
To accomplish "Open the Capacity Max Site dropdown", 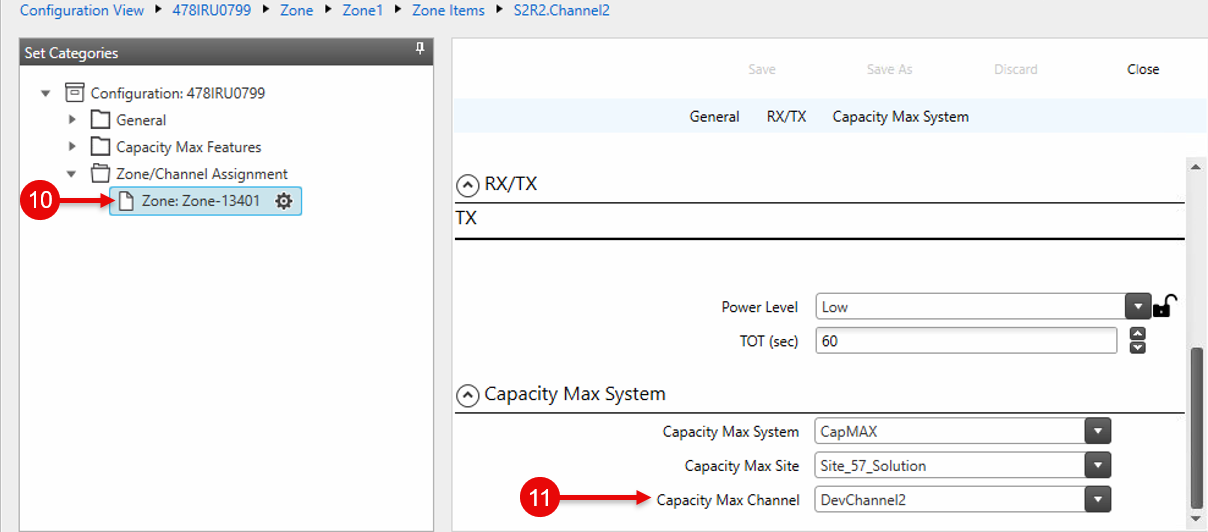I will tap(1098, 465).
